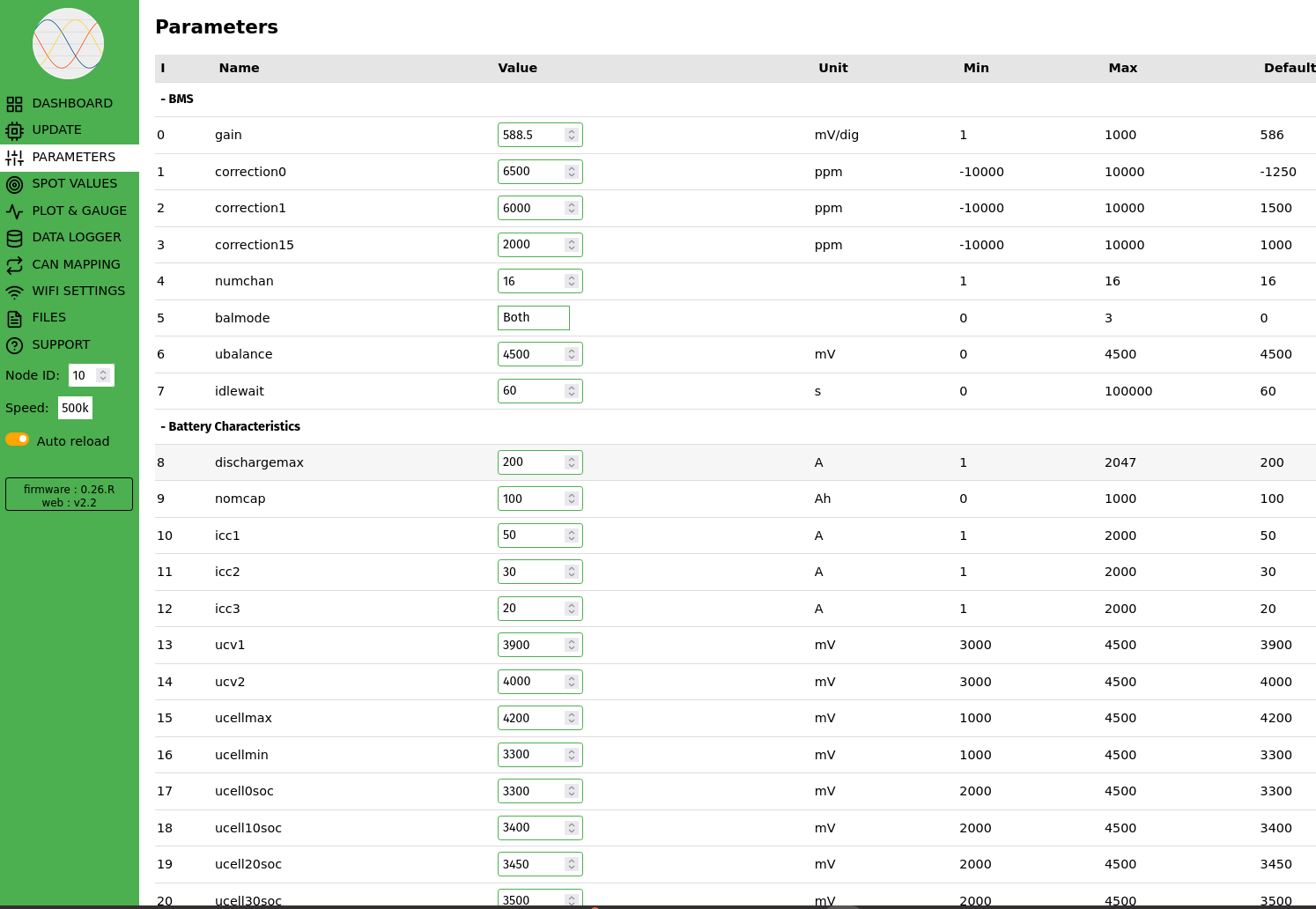This screenshot has width=1316, height=909.
Task: Open WiFi Settings signal icon
Action: pos(14,292)
